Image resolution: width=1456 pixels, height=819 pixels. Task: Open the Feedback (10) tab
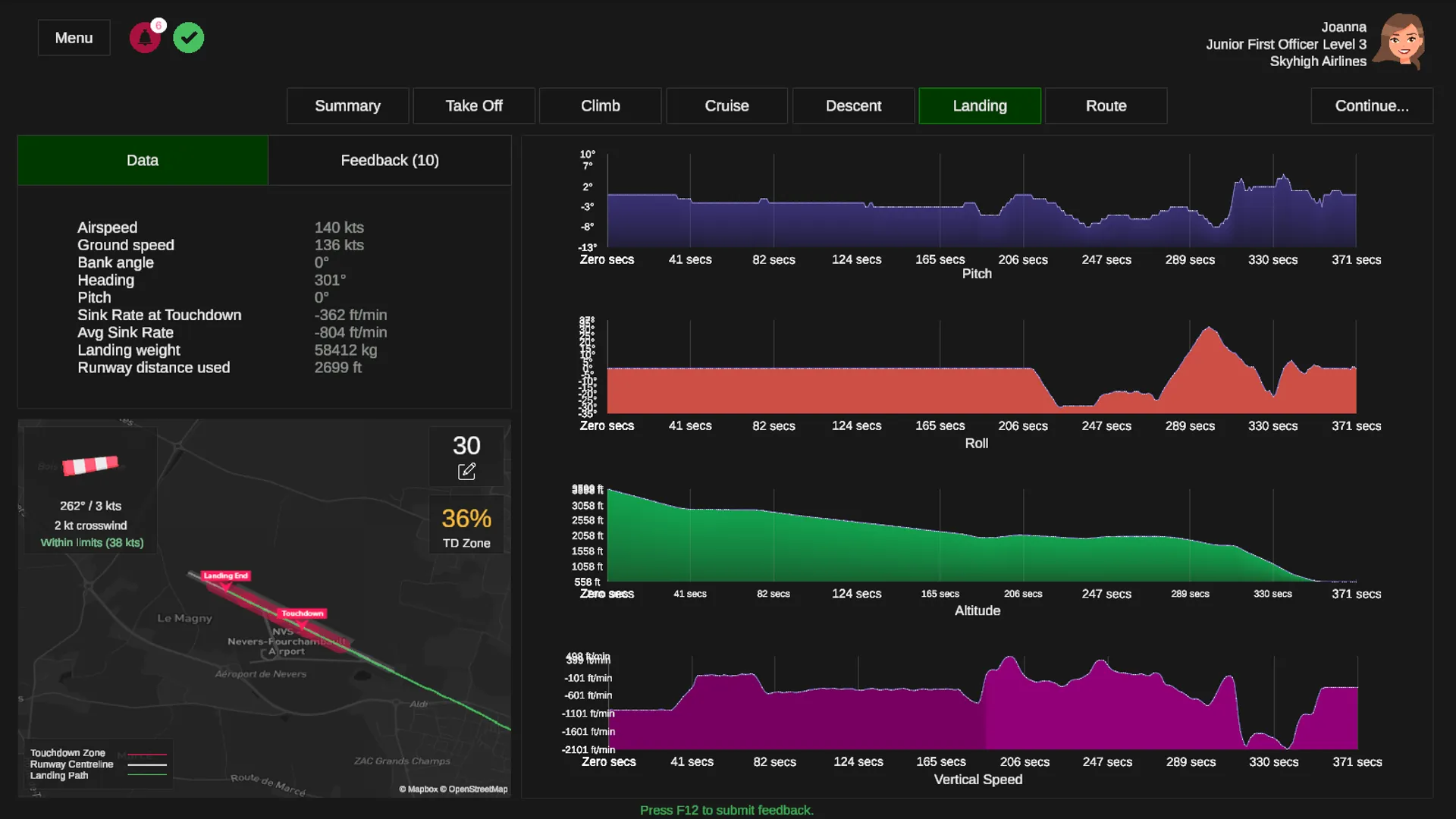[x=389, y=160]
